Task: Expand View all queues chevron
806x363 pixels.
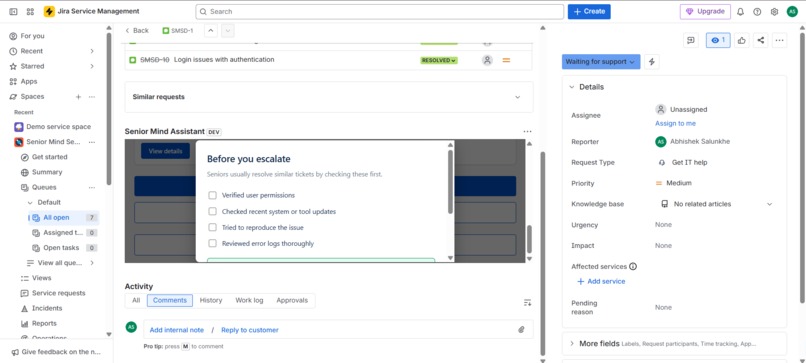Action: (92, 263)
